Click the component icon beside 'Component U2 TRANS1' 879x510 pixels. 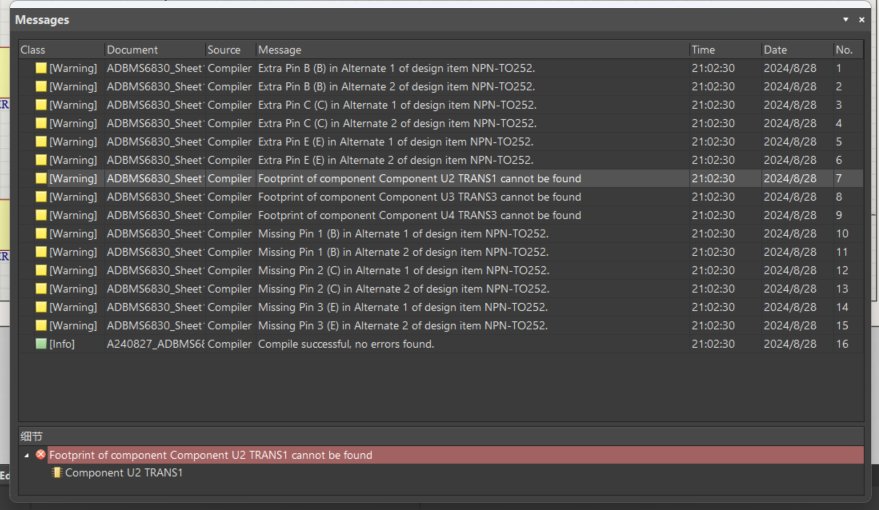pyautogui.click(x=57, y=473)
